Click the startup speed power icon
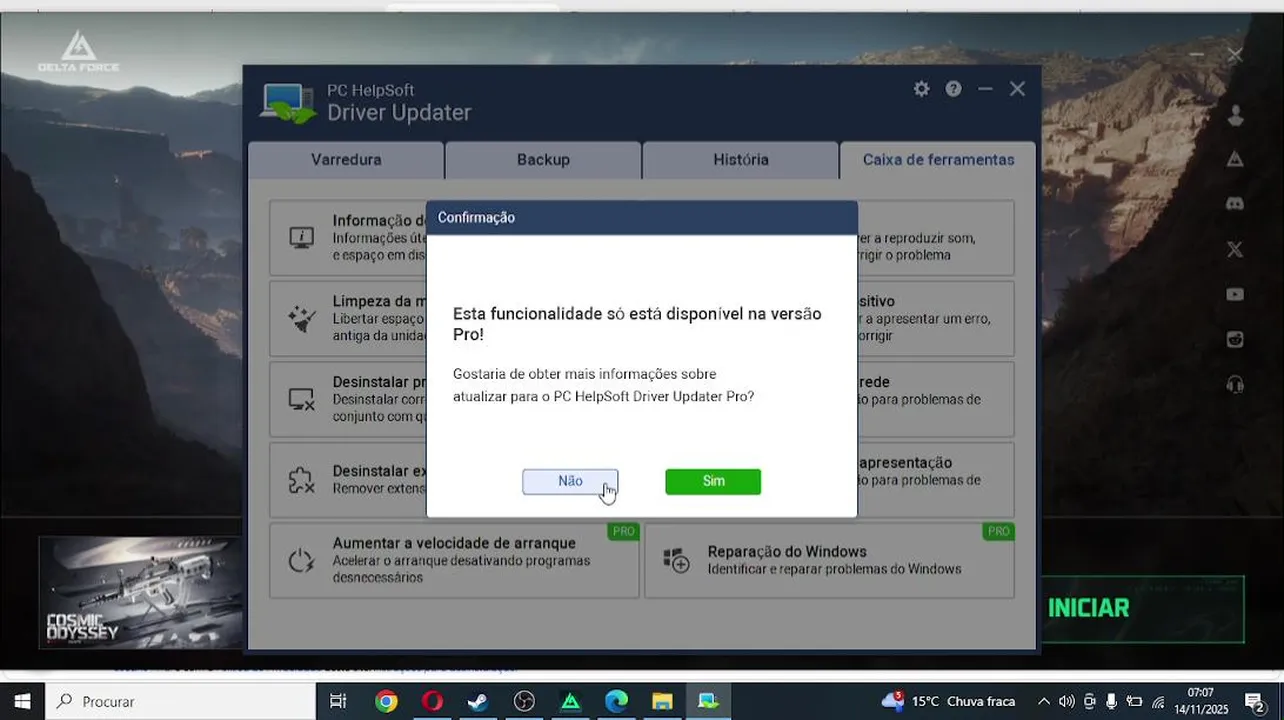Viewport: 1284px width, 720px height. click(x=301, y=560)
